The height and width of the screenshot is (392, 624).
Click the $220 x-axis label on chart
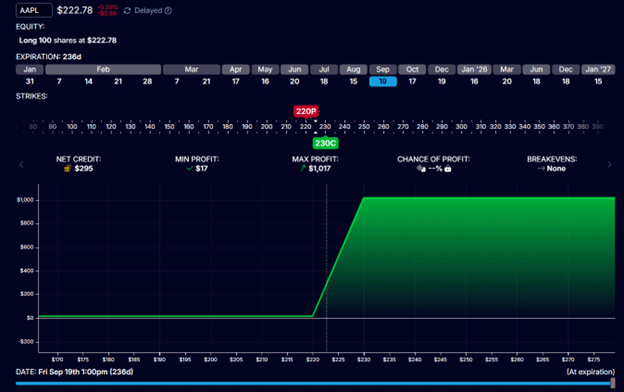click(x=313, y=359)
